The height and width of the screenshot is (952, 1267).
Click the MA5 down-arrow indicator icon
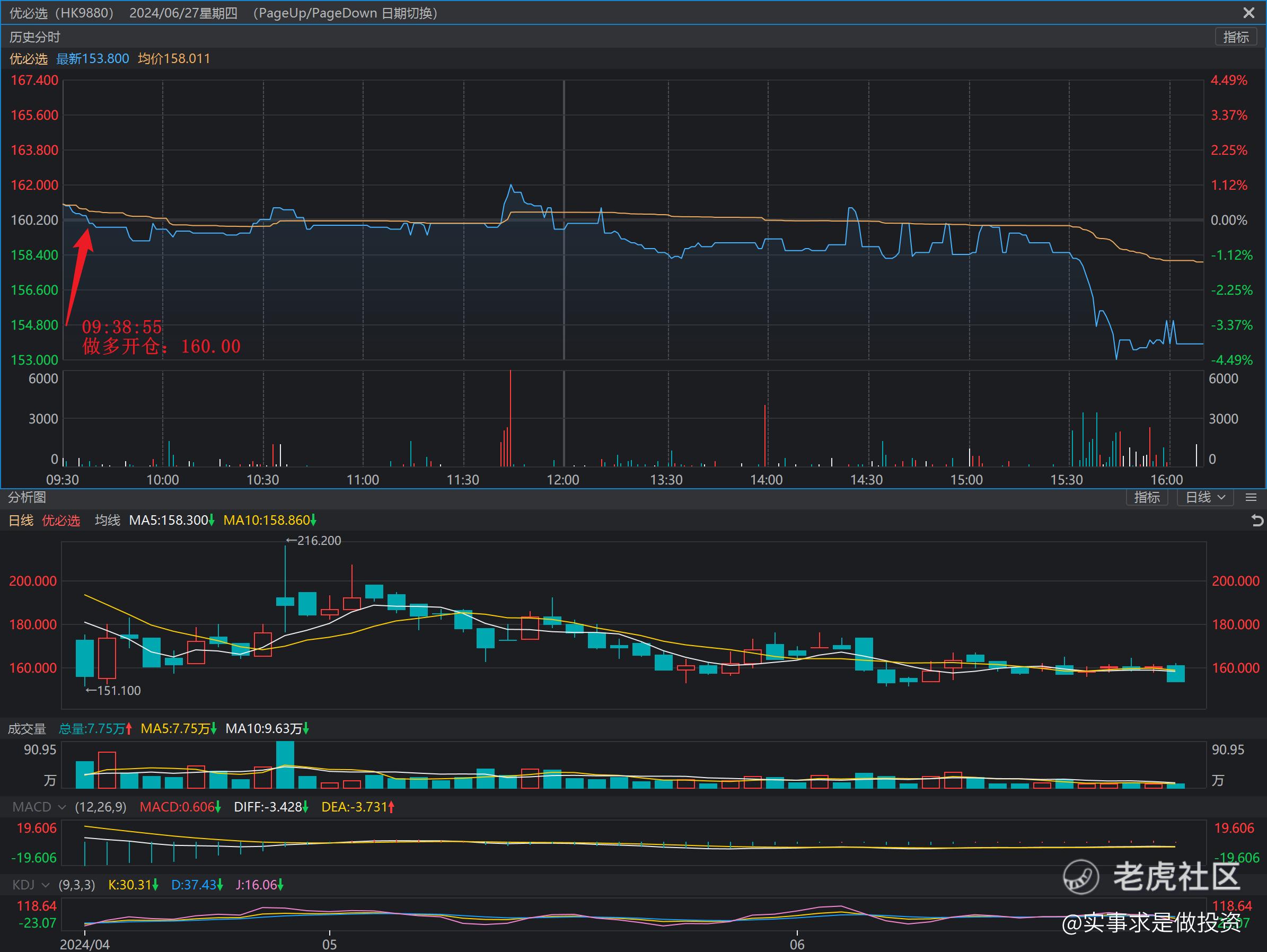(x=212, y=520)
